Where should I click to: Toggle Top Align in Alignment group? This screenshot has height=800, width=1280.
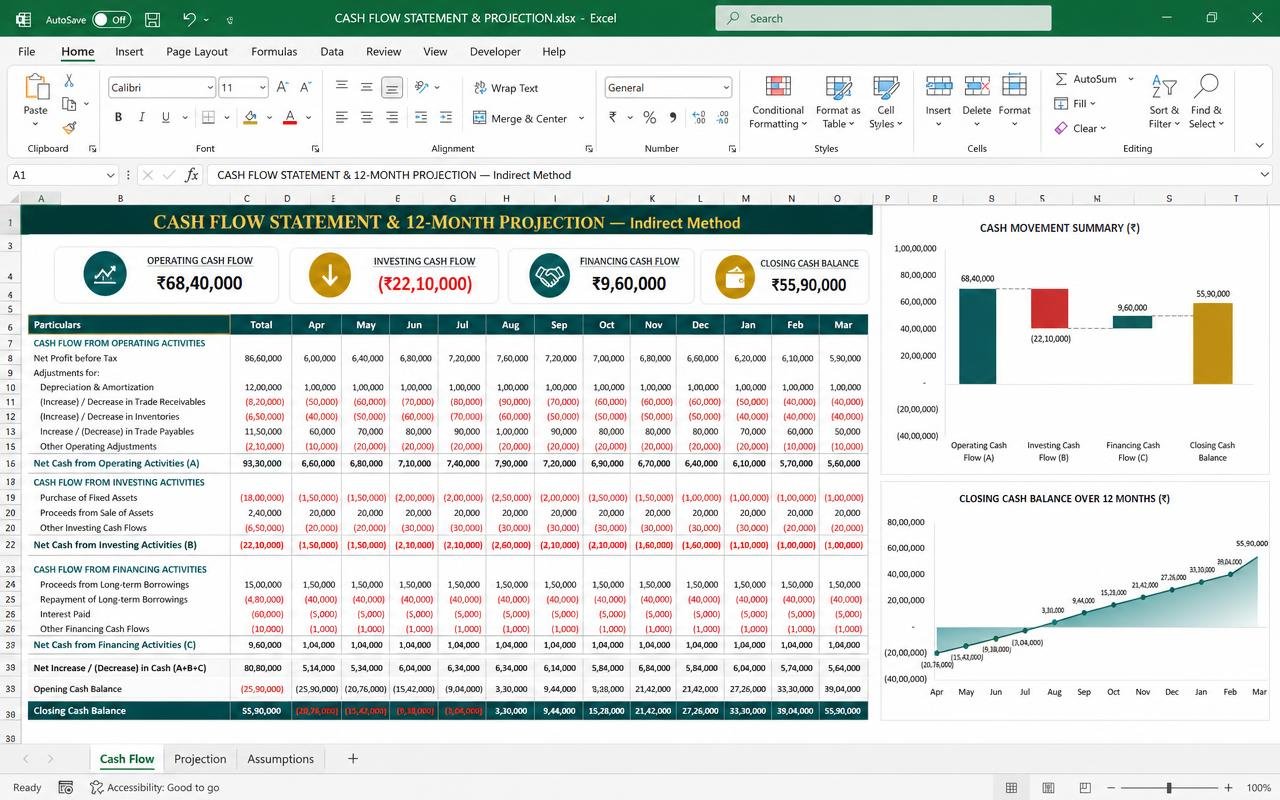(342, 88)
